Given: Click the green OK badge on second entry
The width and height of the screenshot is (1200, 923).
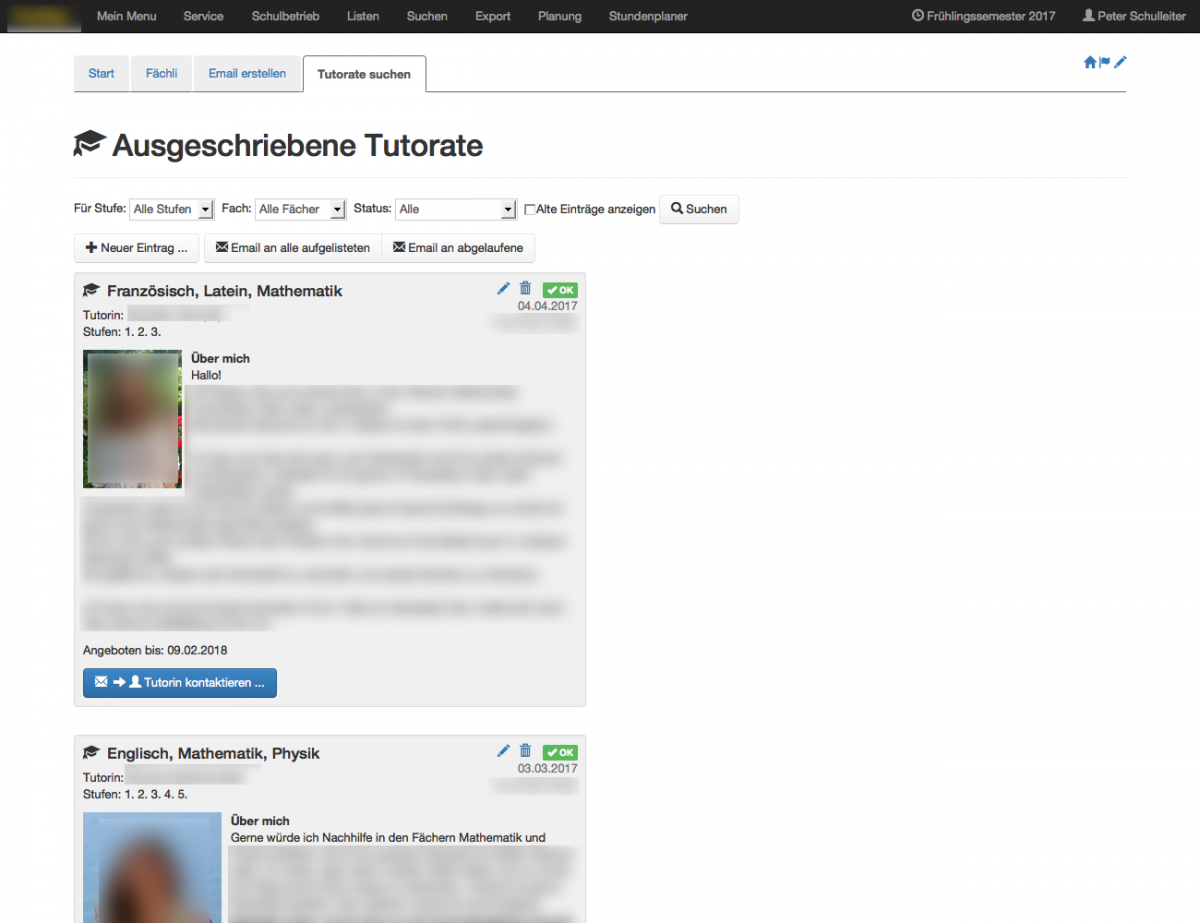Looking at the screenshot, I should (560, 752).
